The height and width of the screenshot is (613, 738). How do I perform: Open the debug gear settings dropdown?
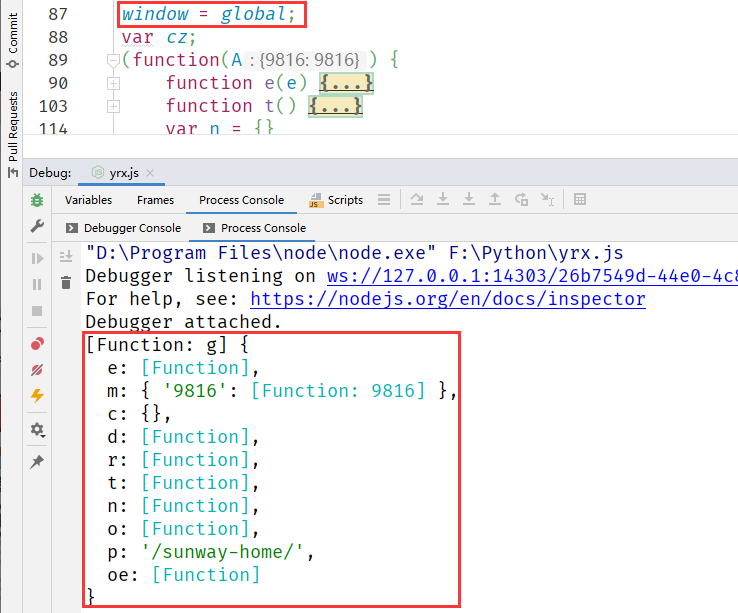[x=37, y=430]
